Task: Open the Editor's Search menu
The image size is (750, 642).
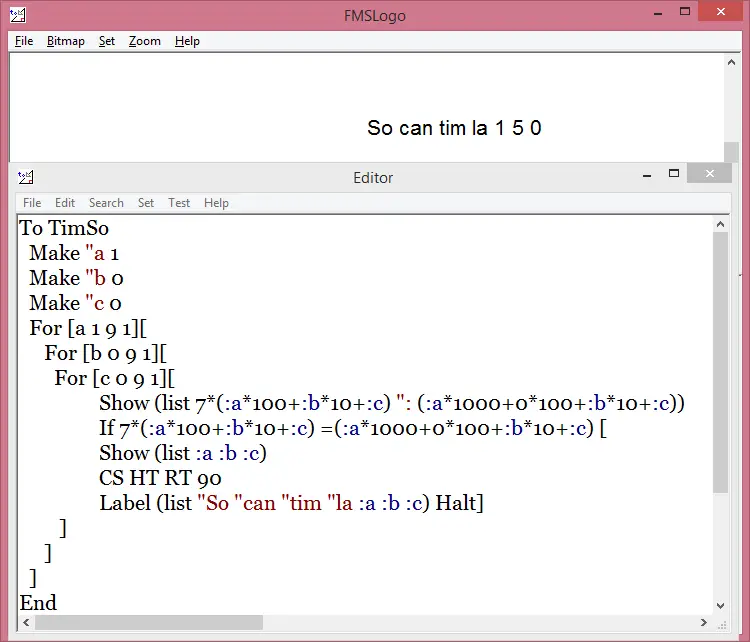Action: pos(106,203)
